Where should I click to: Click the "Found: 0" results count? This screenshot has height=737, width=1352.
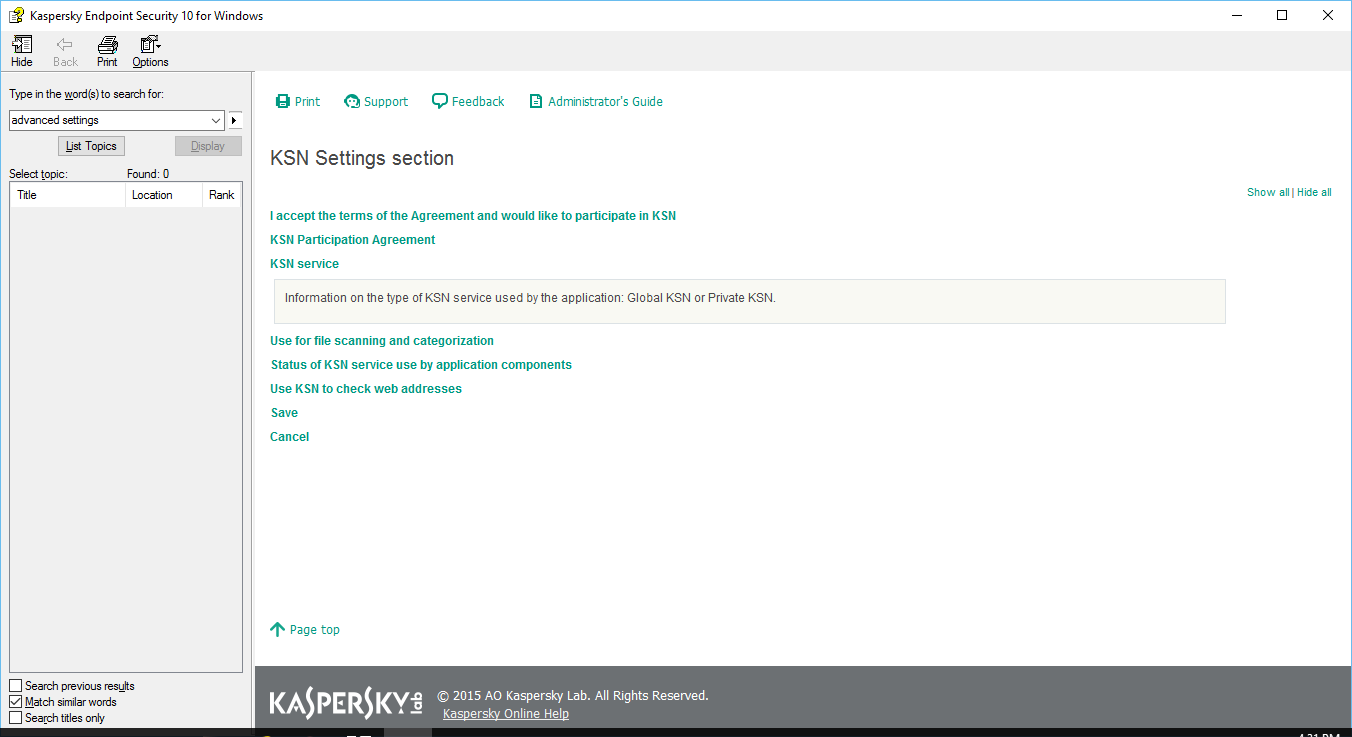coord(148,174)
